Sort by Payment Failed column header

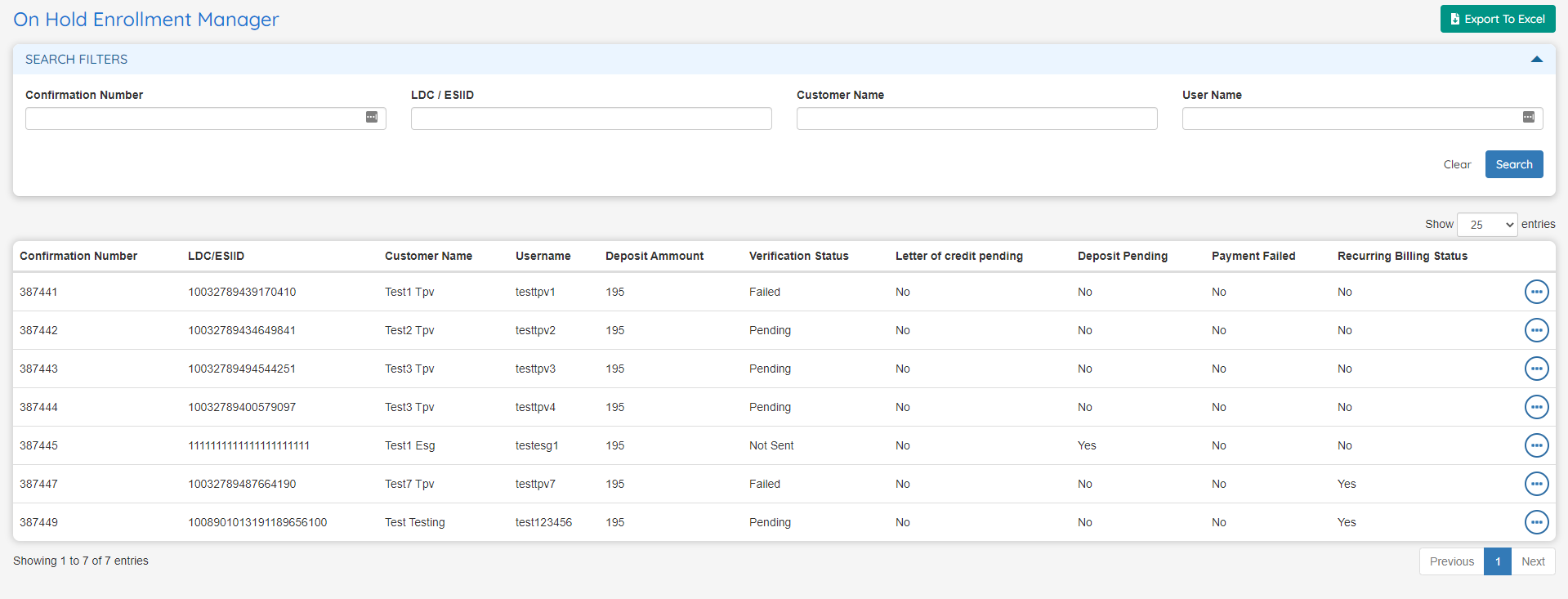1253,256
